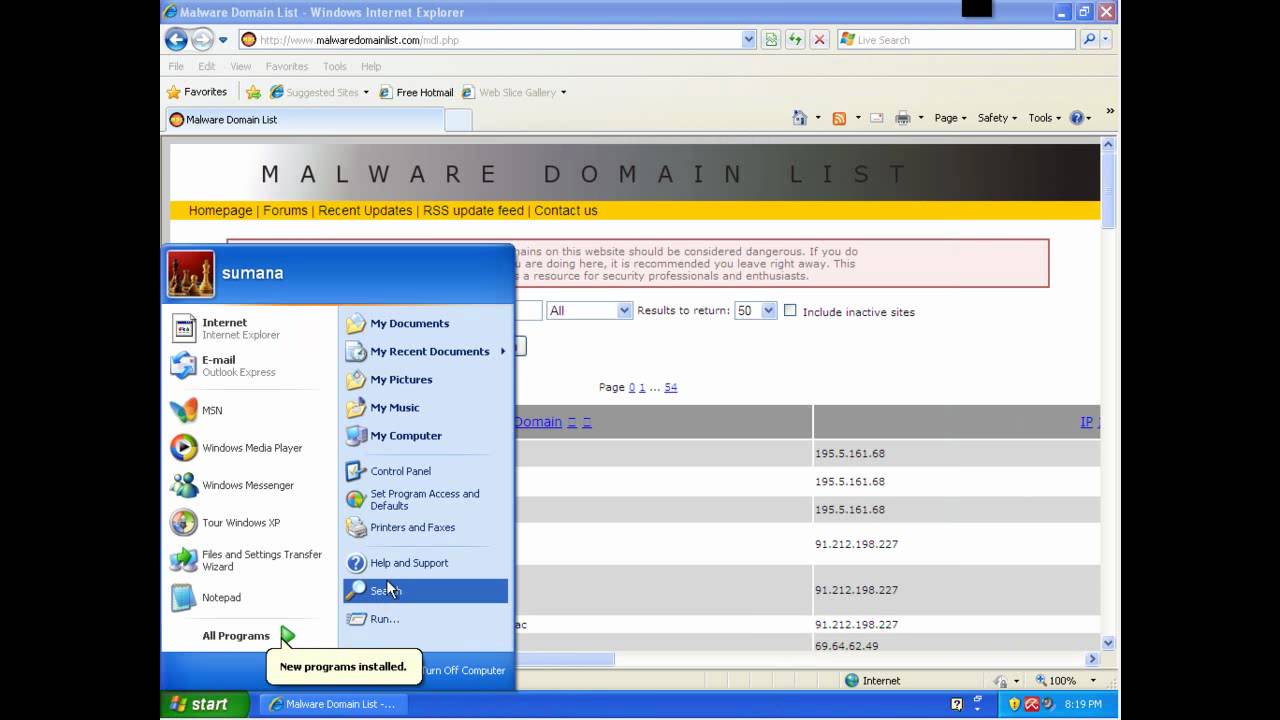The height and width of the screenshot is (720, 1280).
Task: Click the Domain column header link
Action: pos(538,422)
